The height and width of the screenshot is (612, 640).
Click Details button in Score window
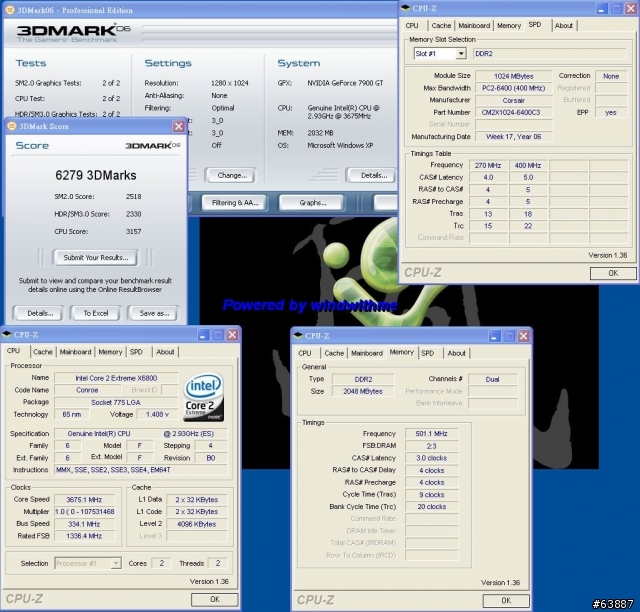40,314
